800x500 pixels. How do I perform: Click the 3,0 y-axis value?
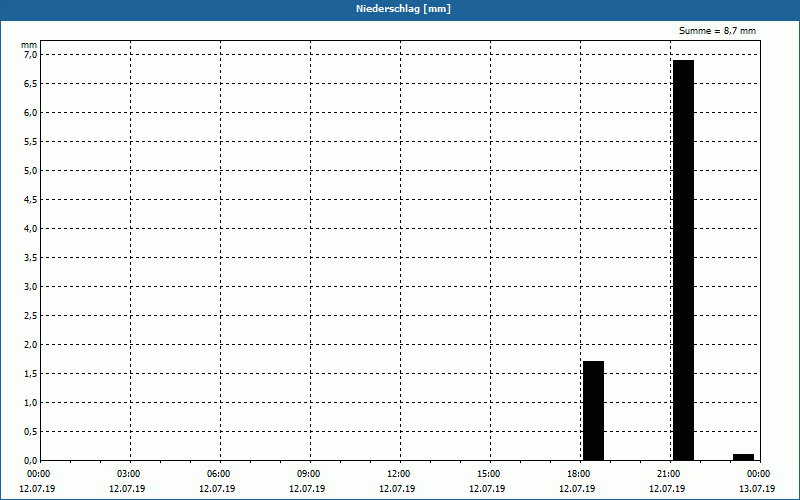tap(31, 287)
